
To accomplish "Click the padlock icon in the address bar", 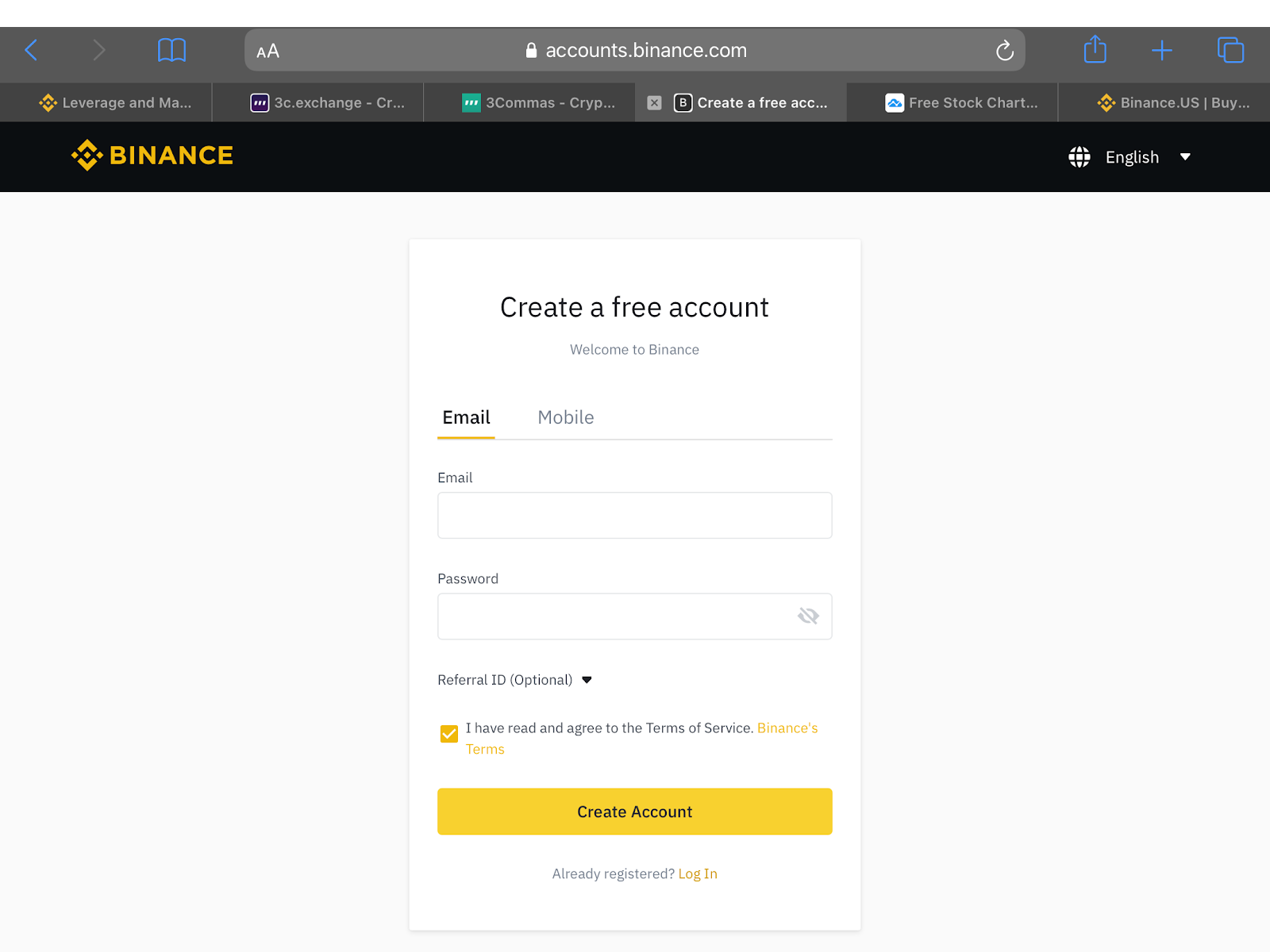I will click(x=532, y=50).
